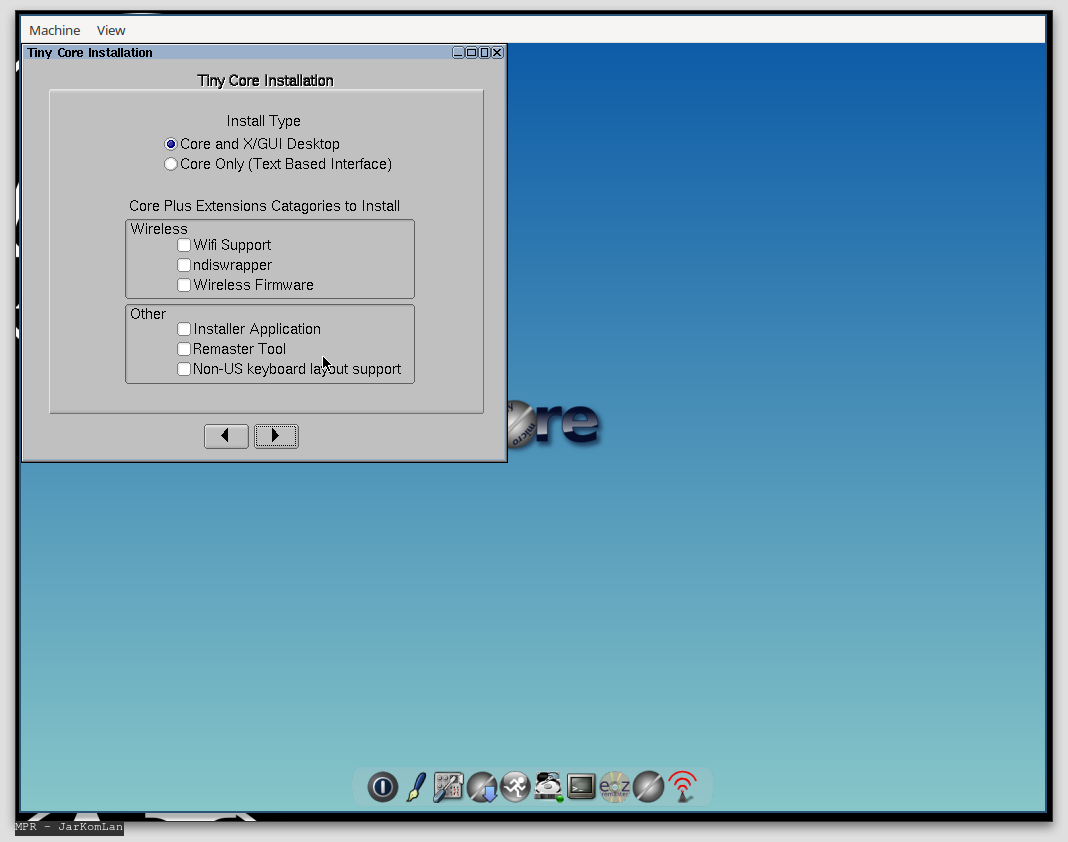Click the Exit power icon in the dock
This screenshot has height=842, width=1068.
[382, 787]
